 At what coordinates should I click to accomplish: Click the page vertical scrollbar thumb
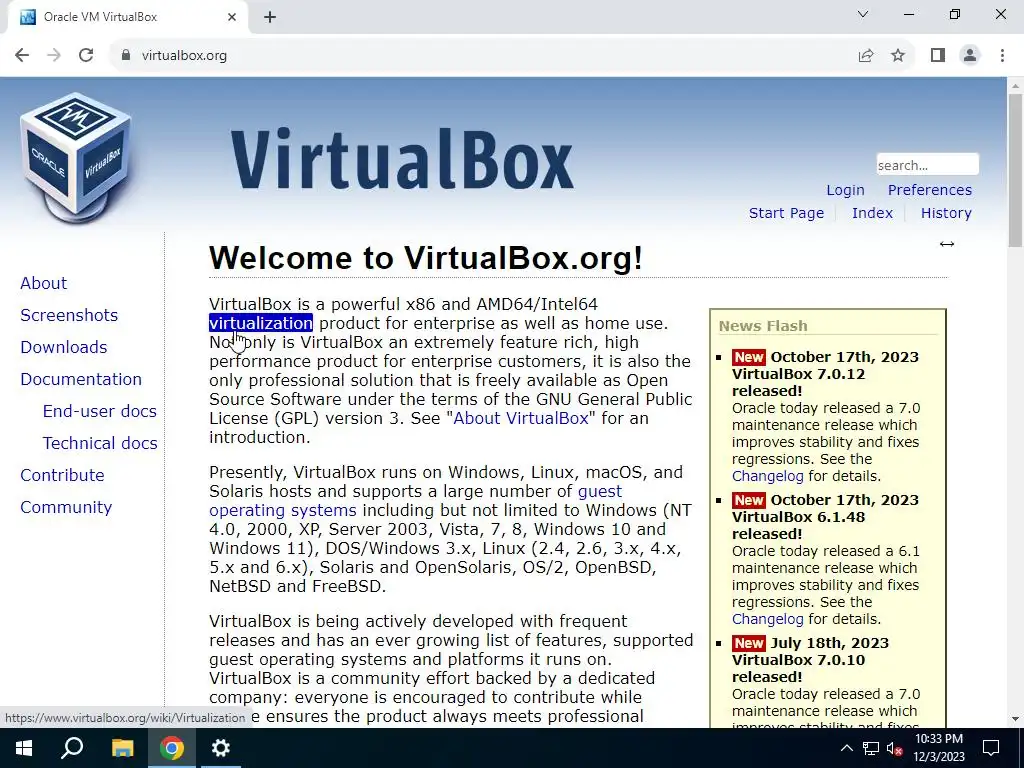(x=1015, y=170)
